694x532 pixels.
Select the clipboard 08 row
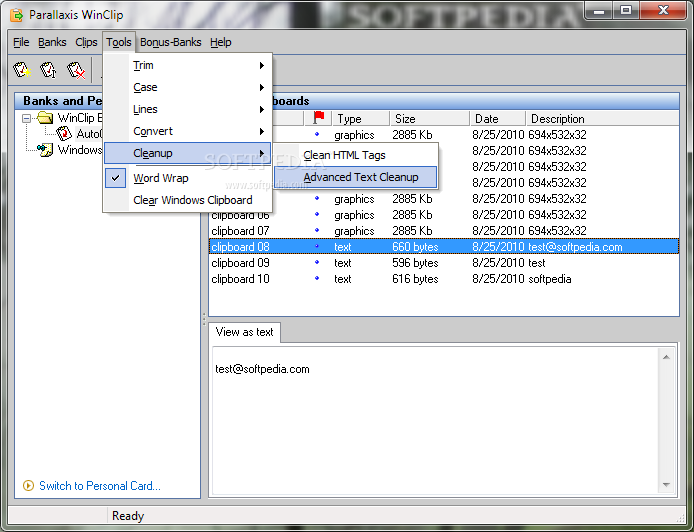tap(443, 247)
